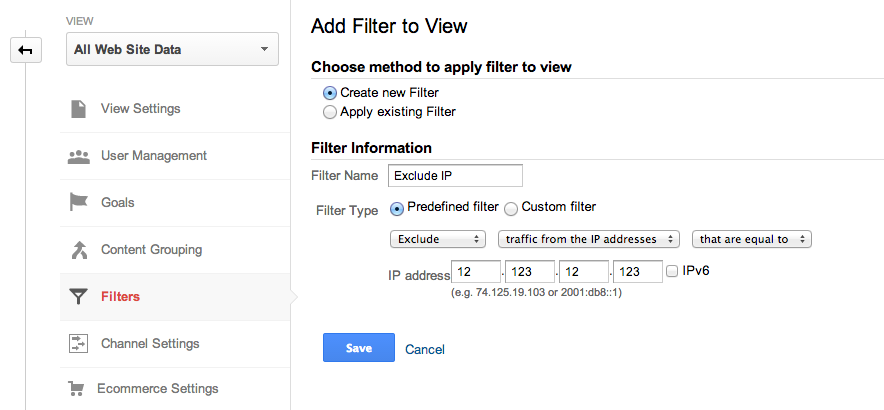This screenshot has width=884, height=410.
Task: Select the Apply existing Filter option
Action: point(330,112)
